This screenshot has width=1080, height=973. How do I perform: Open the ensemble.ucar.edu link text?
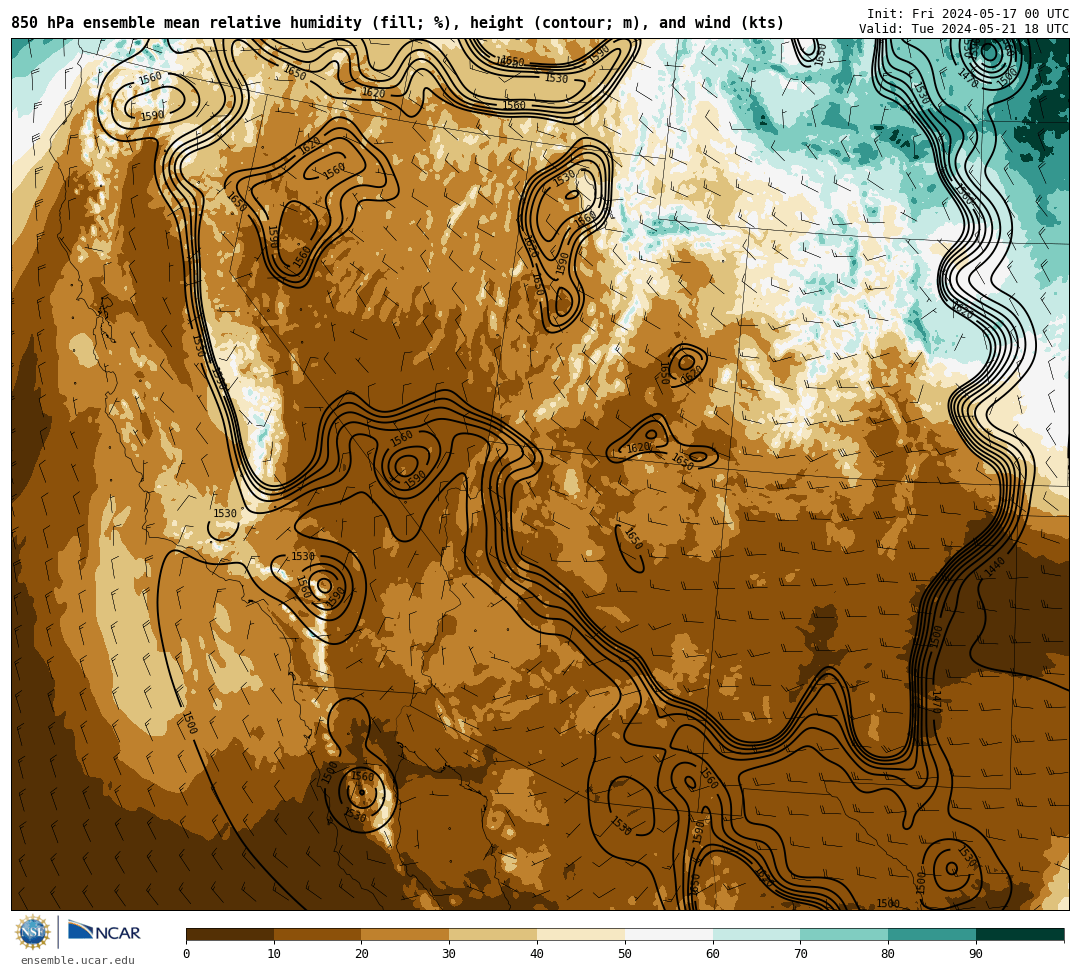pyautogui.click(x=78, y=960)
